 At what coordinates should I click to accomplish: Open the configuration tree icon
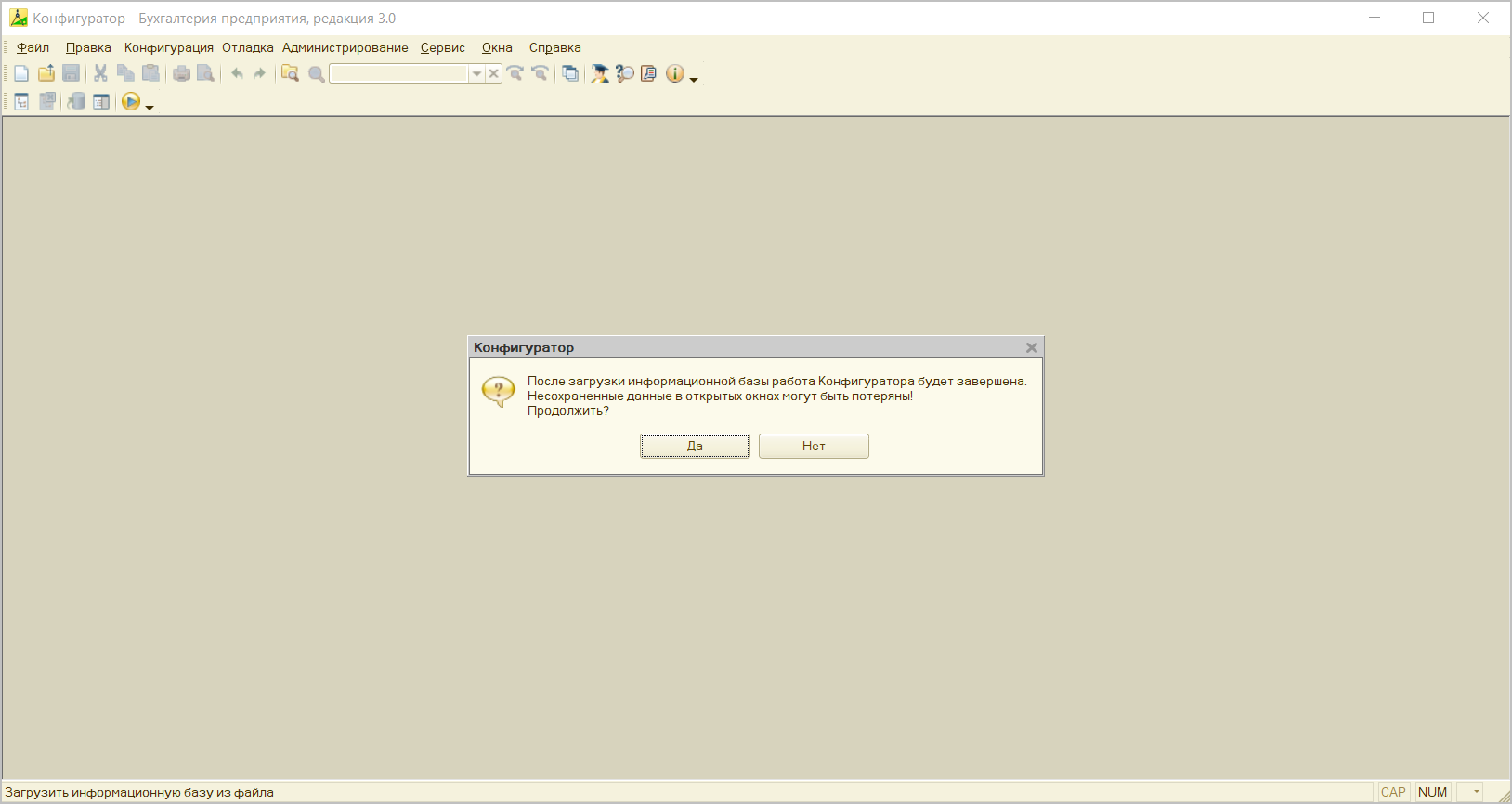coord(21,102)
